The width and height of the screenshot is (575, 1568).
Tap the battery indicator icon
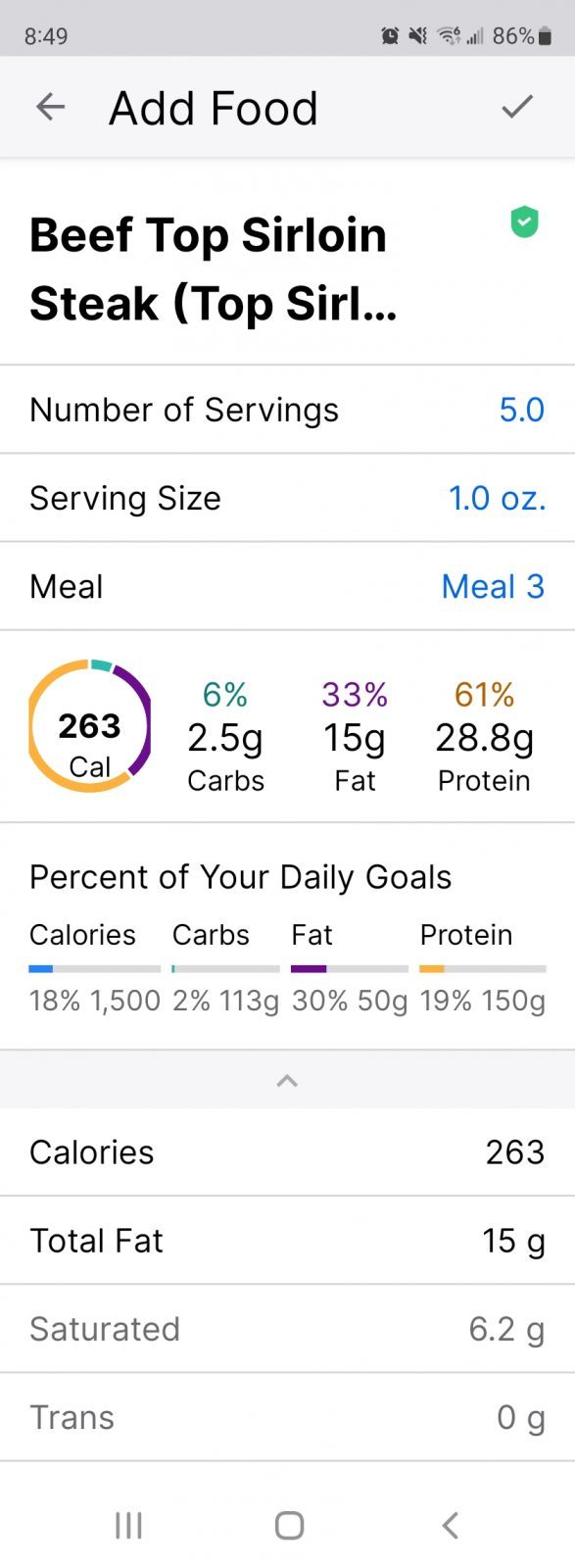tap(546, 36)
